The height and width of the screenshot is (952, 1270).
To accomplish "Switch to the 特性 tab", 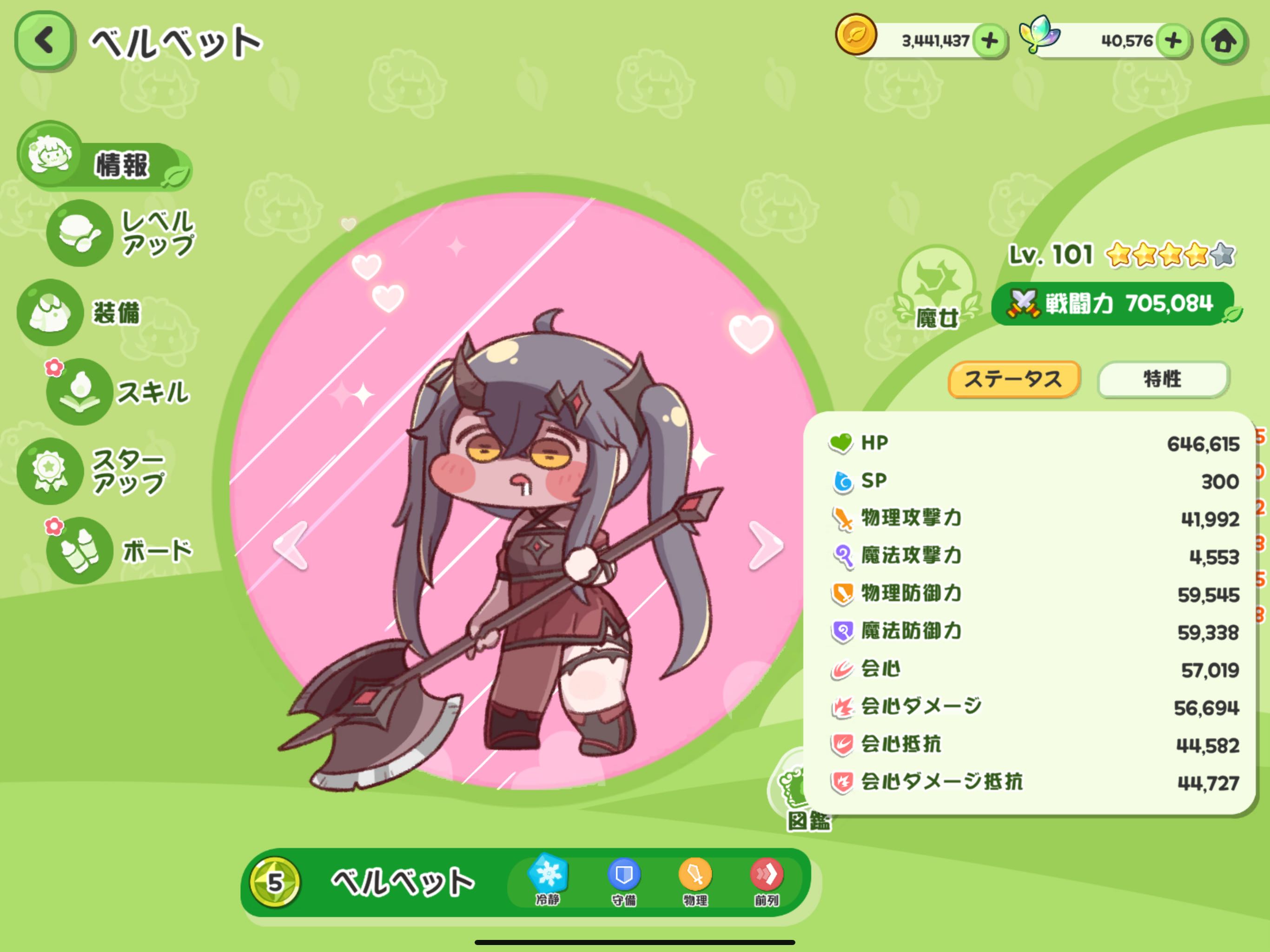I will coord(1163,378).
